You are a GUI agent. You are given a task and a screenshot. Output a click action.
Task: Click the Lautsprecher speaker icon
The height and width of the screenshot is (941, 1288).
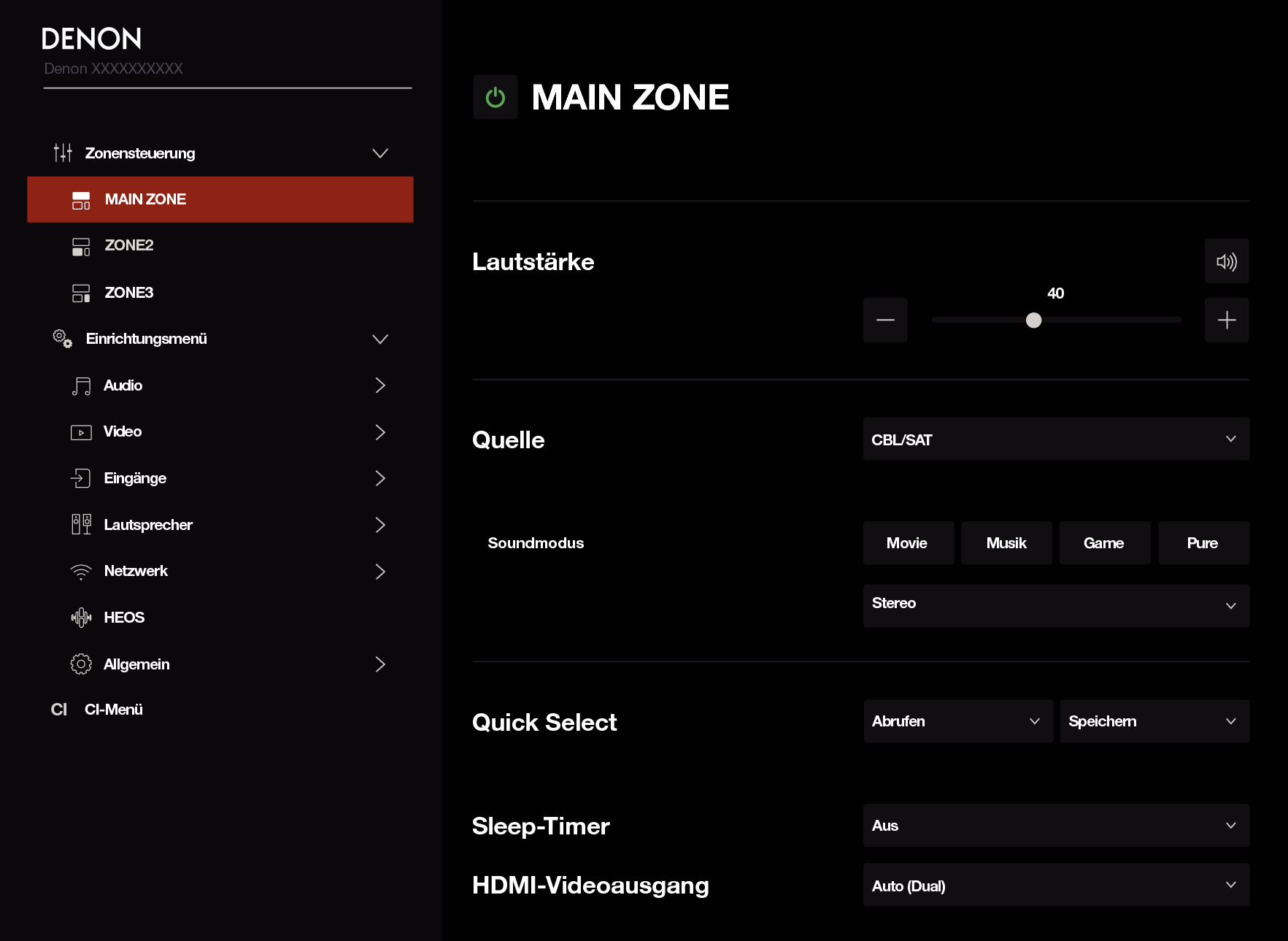coord(81,525)
